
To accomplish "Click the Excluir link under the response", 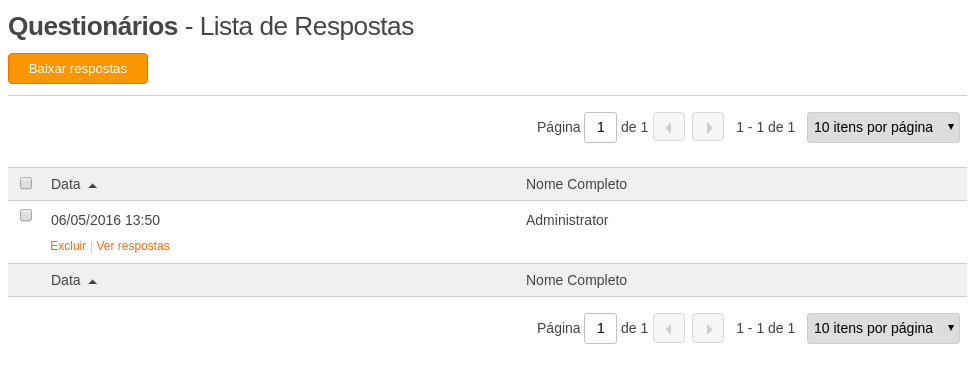I will coord(68,246).
